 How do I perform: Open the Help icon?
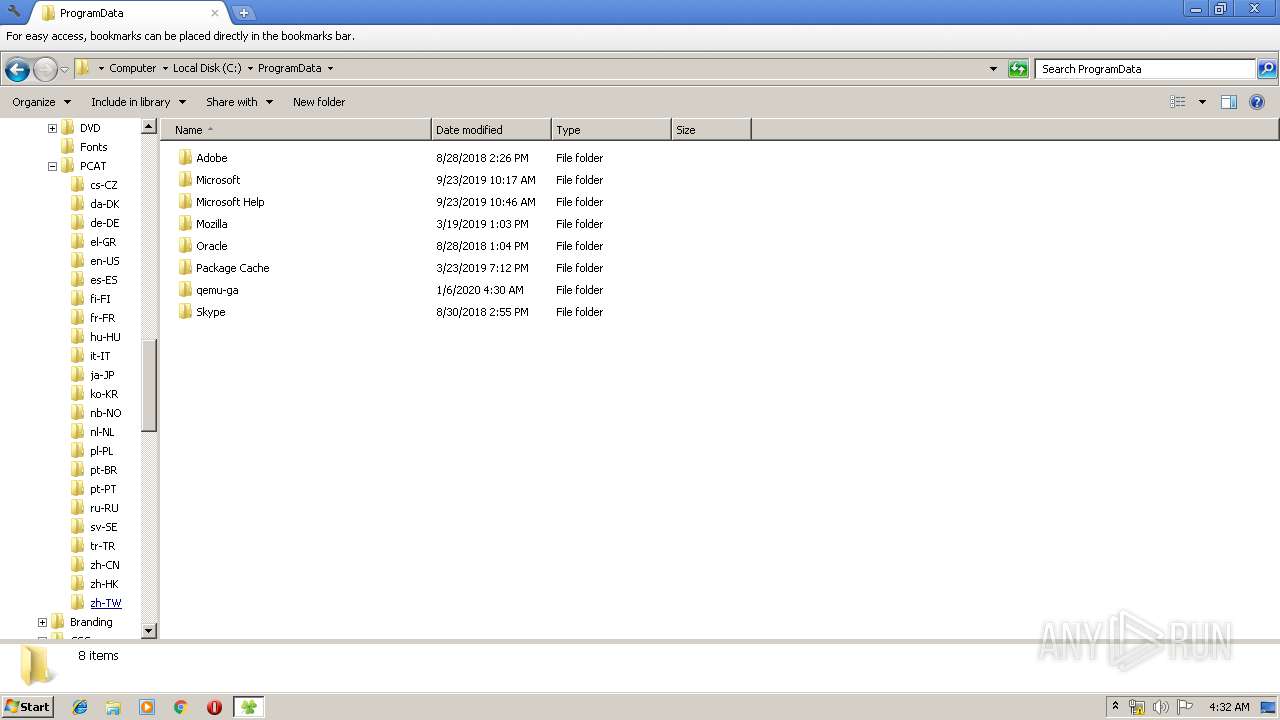pyautogui.click(x=1257, y=102)
